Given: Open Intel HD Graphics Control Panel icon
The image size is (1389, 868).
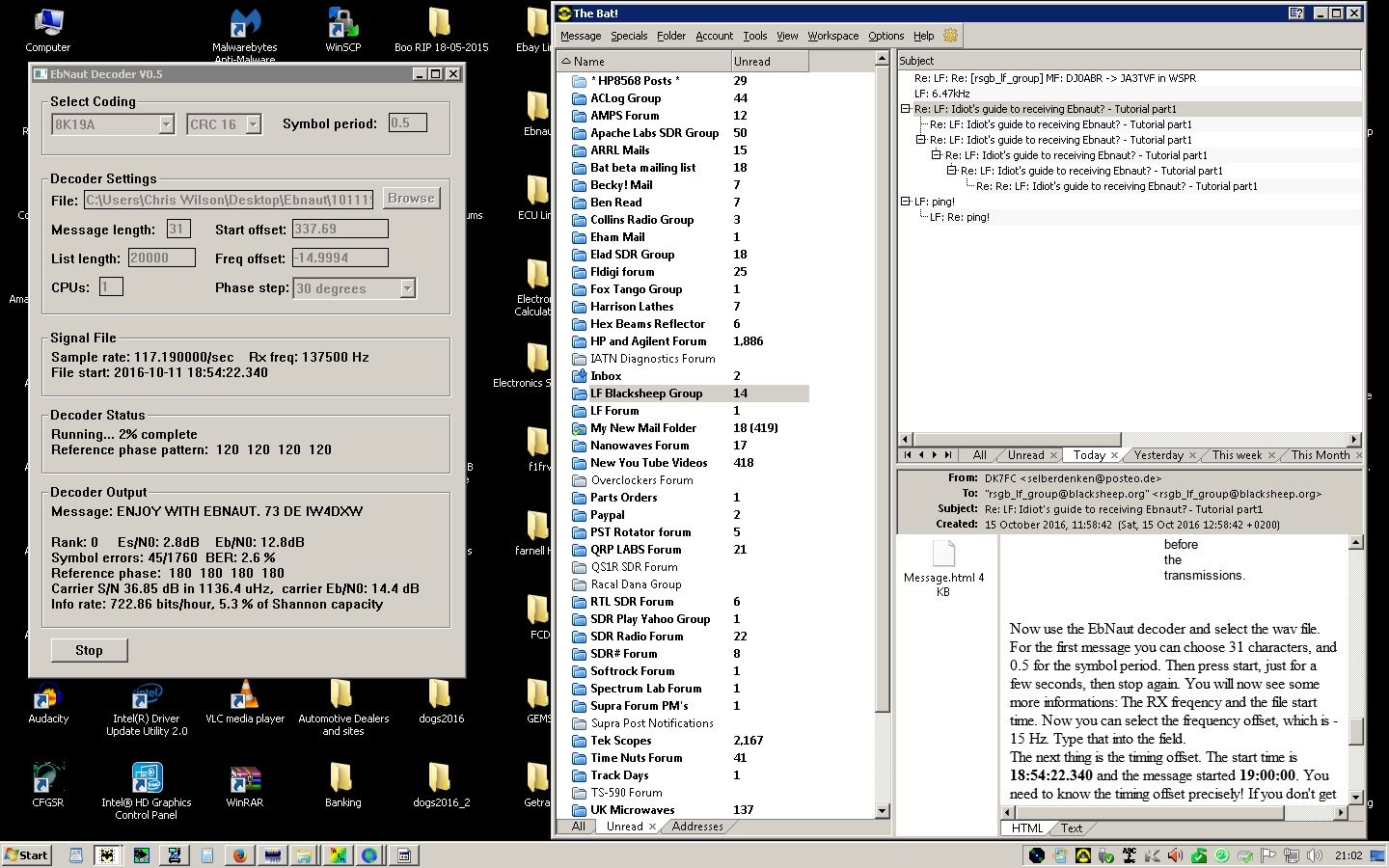Looking at the screenshot, I should (147, 792).
